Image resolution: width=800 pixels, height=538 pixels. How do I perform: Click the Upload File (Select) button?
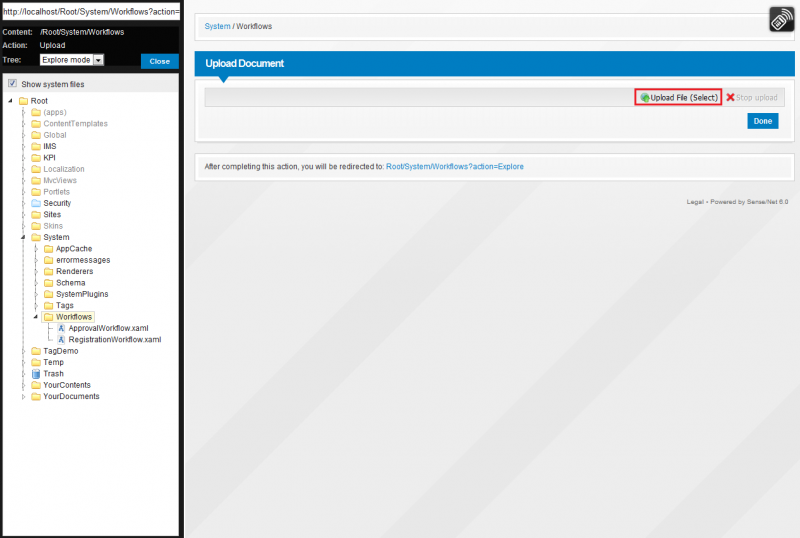[x=678, y=97]
